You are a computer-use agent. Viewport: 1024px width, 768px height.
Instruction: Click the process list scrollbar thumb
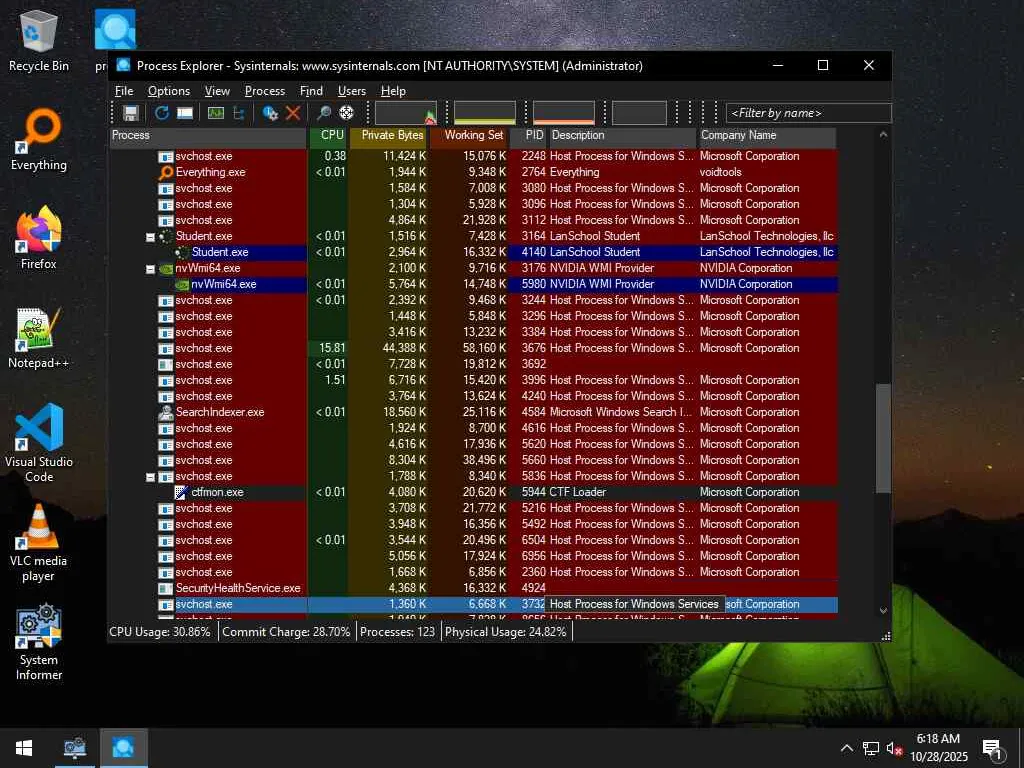(x=883, y=438)
